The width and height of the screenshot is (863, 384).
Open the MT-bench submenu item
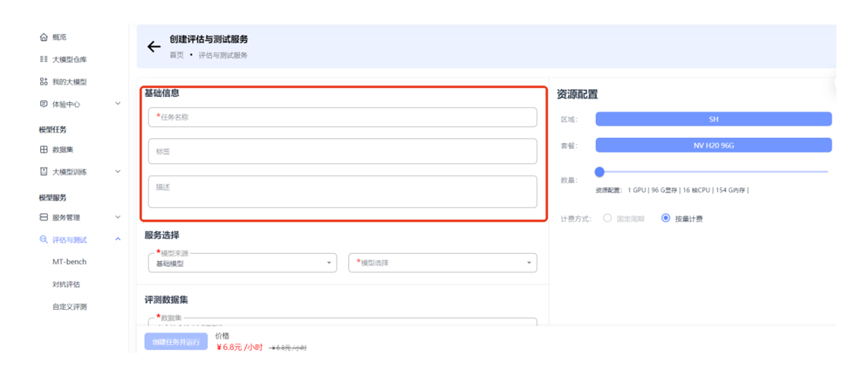click(x=69, y=262)
